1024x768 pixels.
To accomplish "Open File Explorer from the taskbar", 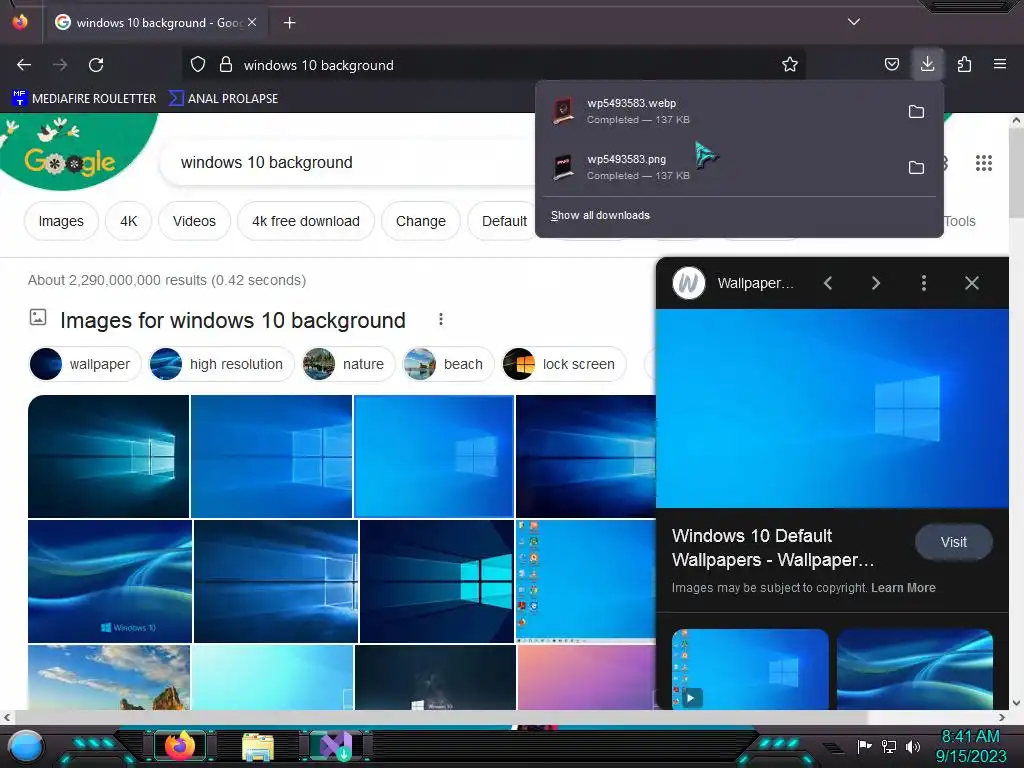I will click(258, 746).
